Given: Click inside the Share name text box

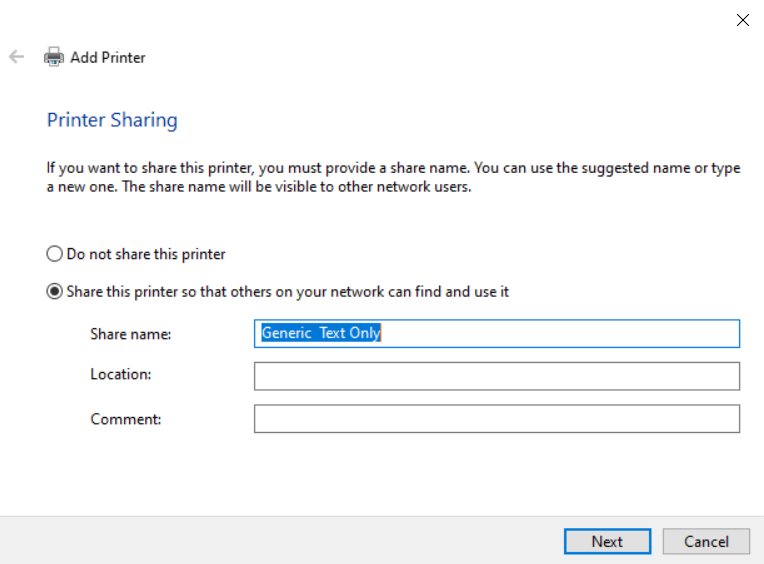Looking at the screenshot, I should point(560,333).
